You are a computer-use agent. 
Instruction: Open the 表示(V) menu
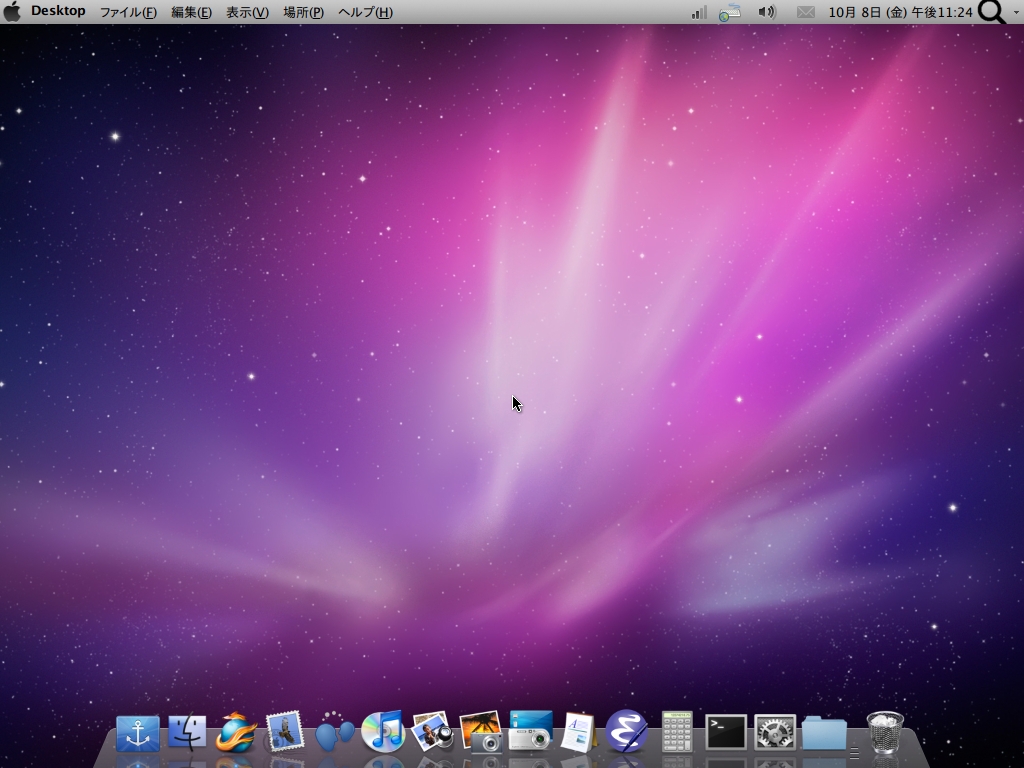248,12
